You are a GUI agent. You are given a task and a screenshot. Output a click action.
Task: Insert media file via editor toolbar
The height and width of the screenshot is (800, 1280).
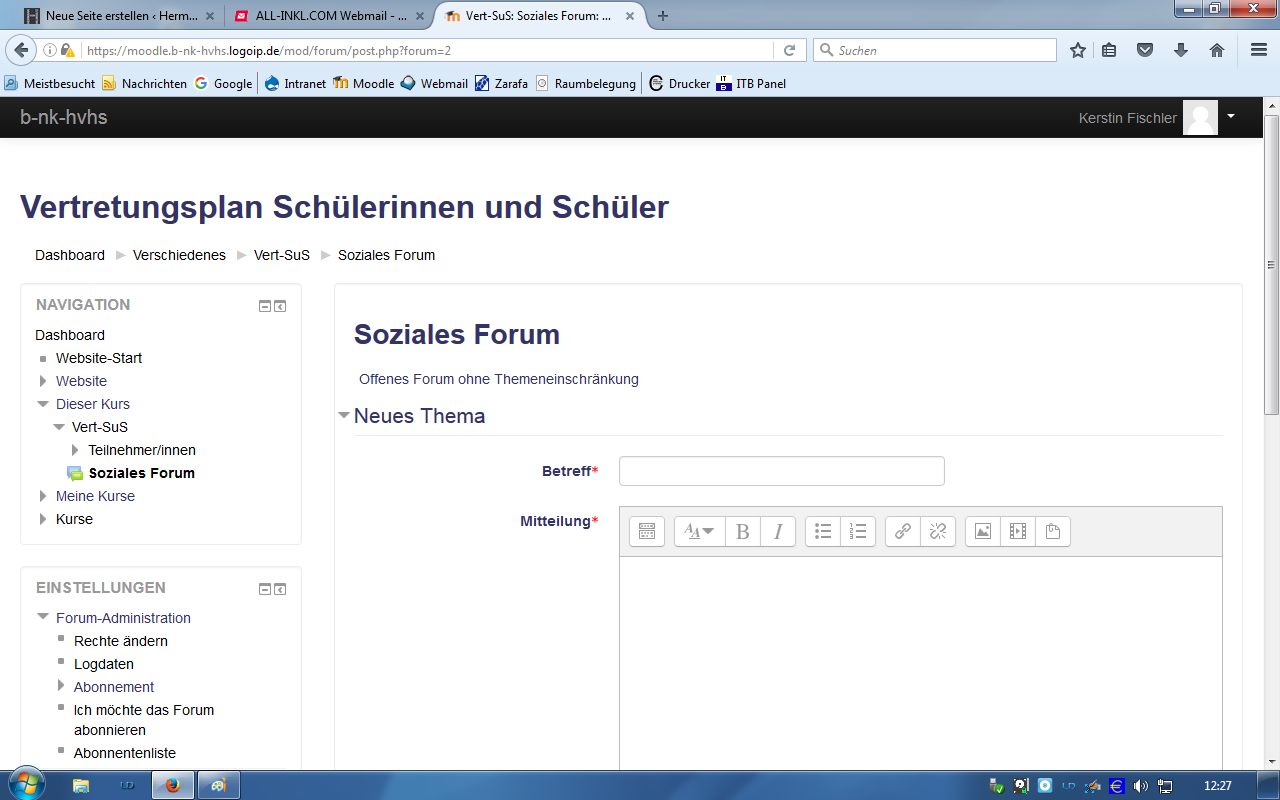click(x=1018, y=532)
